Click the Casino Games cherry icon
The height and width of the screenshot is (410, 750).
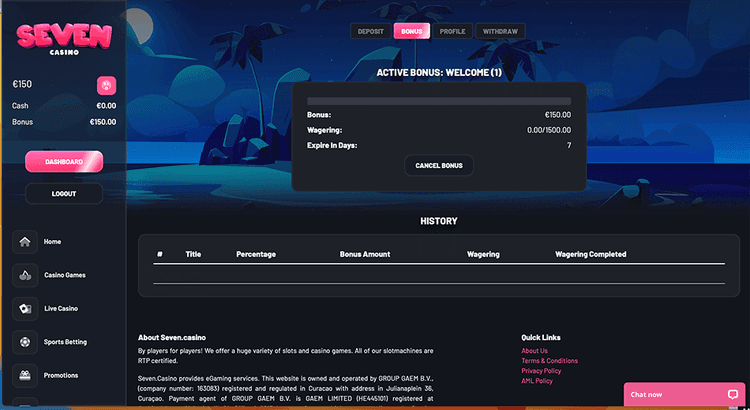click(25, 275)
